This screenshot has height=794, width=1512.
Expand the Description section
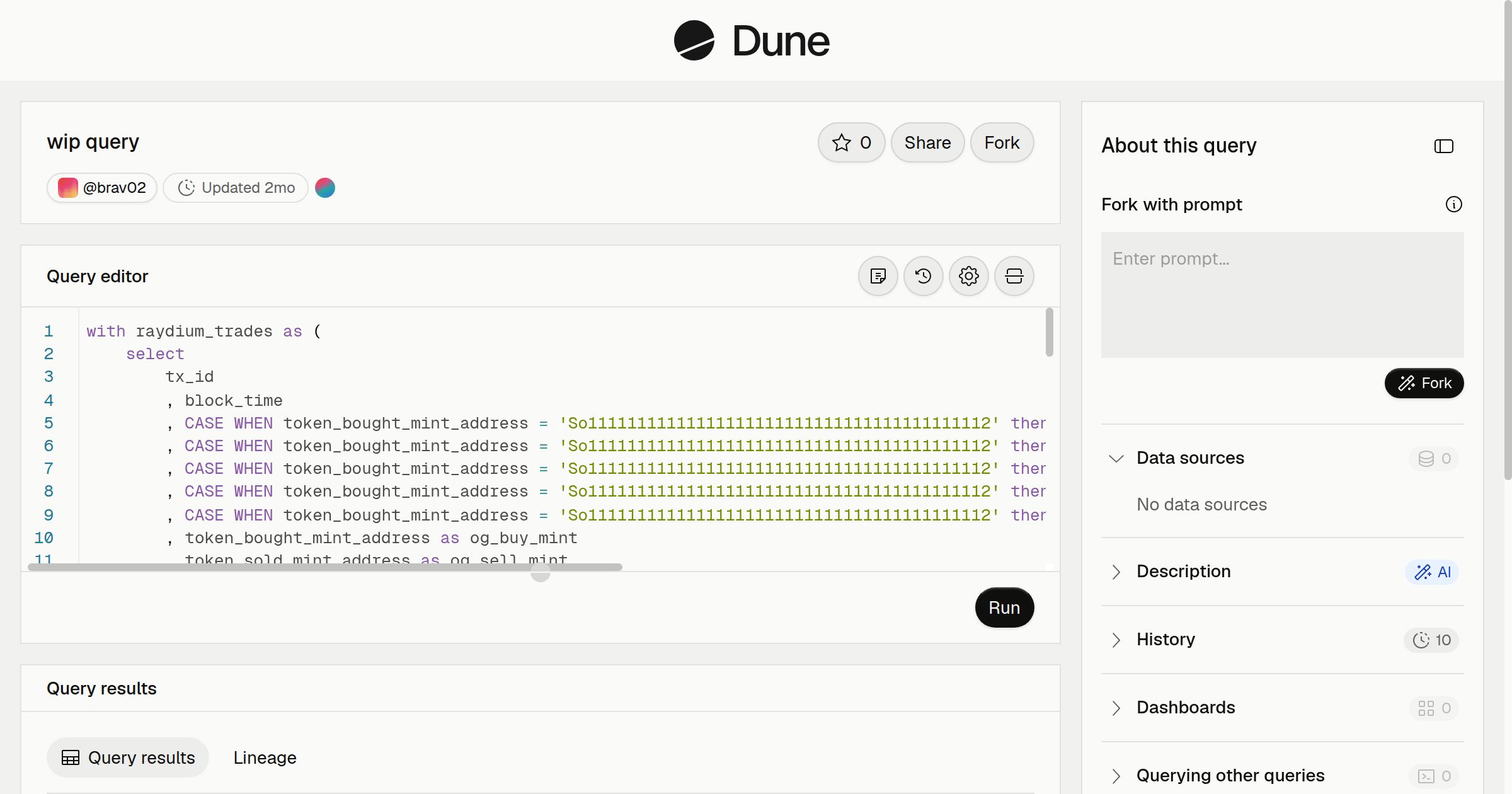(x=1116, y=572)
